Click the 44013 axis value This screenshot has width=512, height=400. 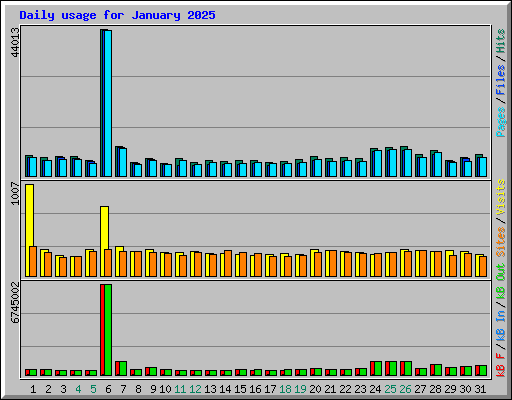tap(15, 42)
